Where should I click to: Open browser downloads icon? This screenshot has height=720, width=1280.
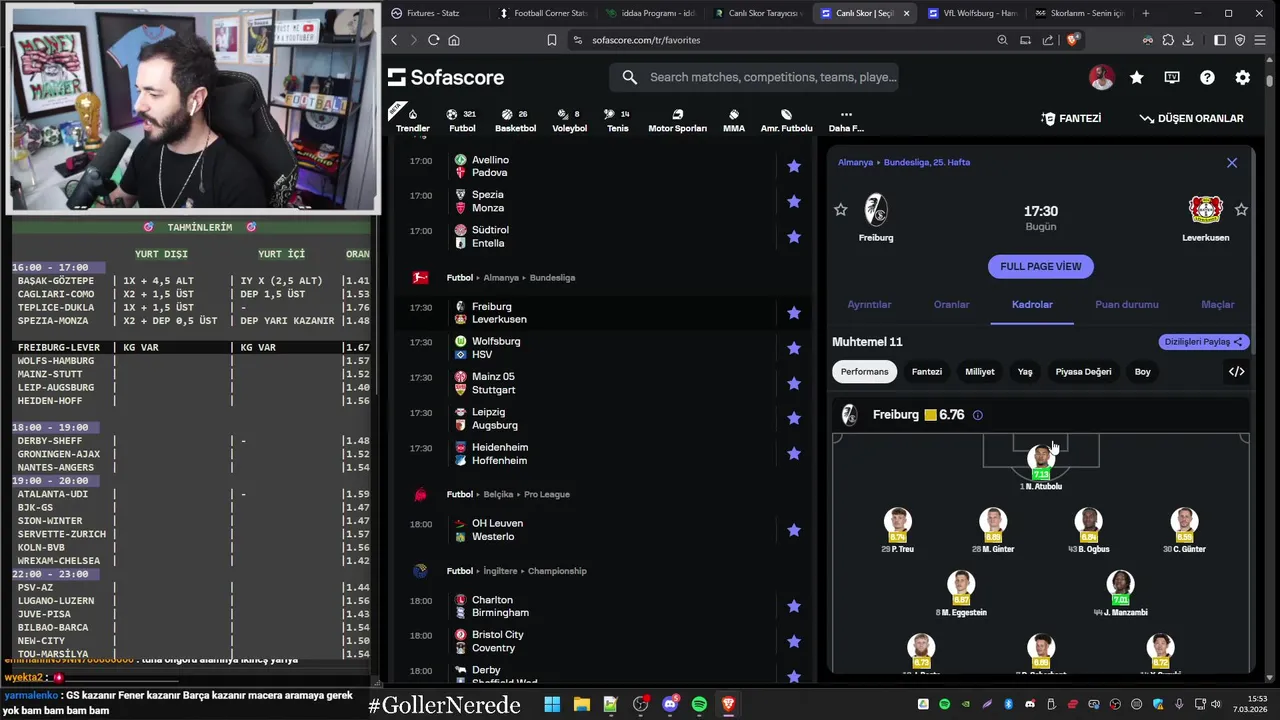pyautogui.click(x=1188, y=40)
